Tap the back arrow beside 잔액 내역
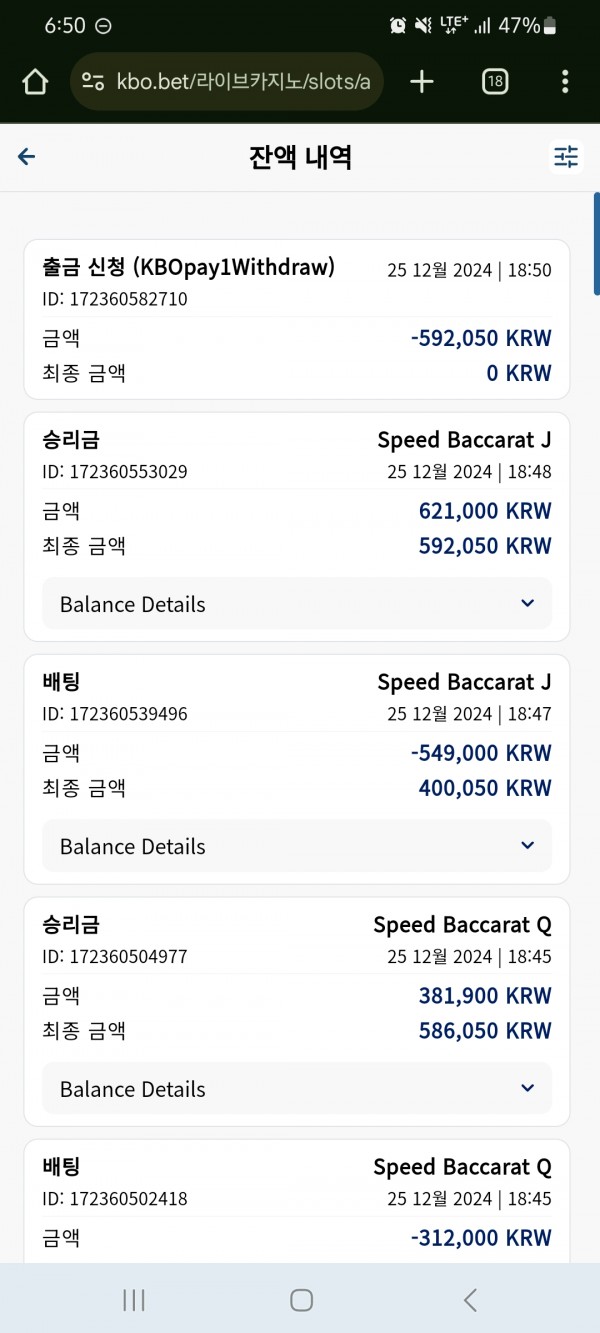Screen dimensions: 600x1333 27,157
